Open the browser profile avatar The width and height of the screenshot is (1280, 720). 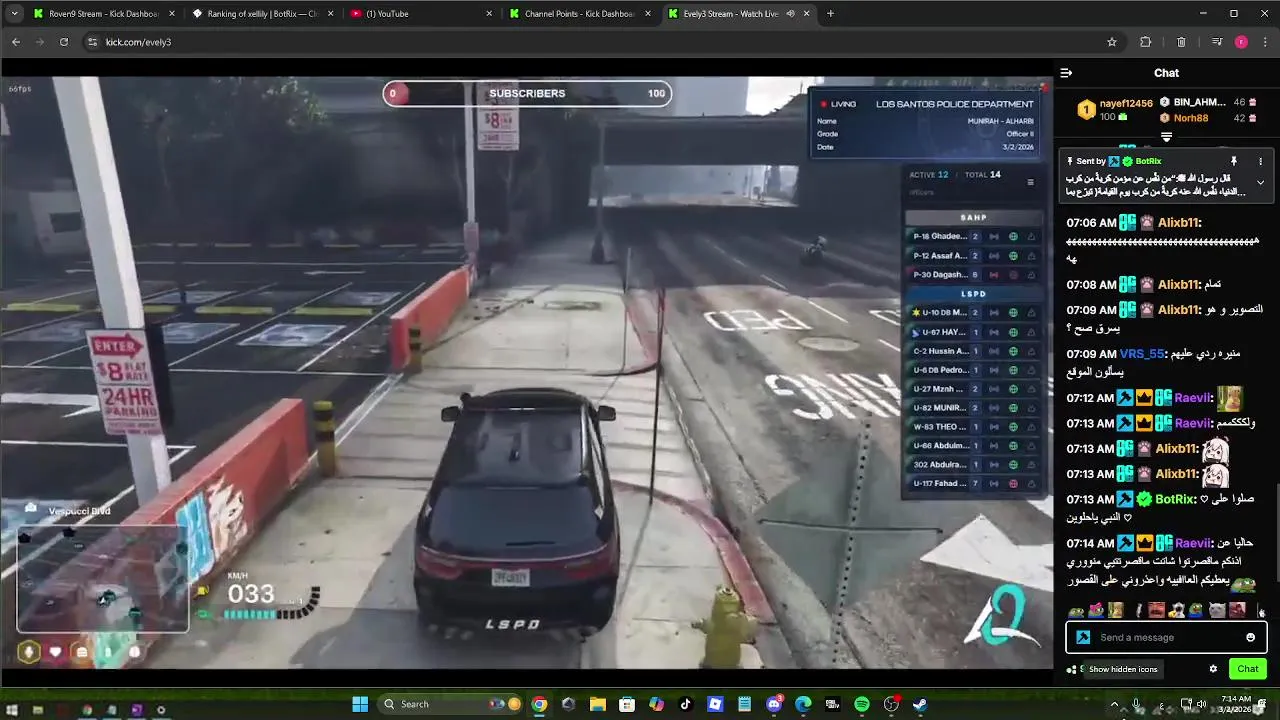click(x=1241, y=42)
